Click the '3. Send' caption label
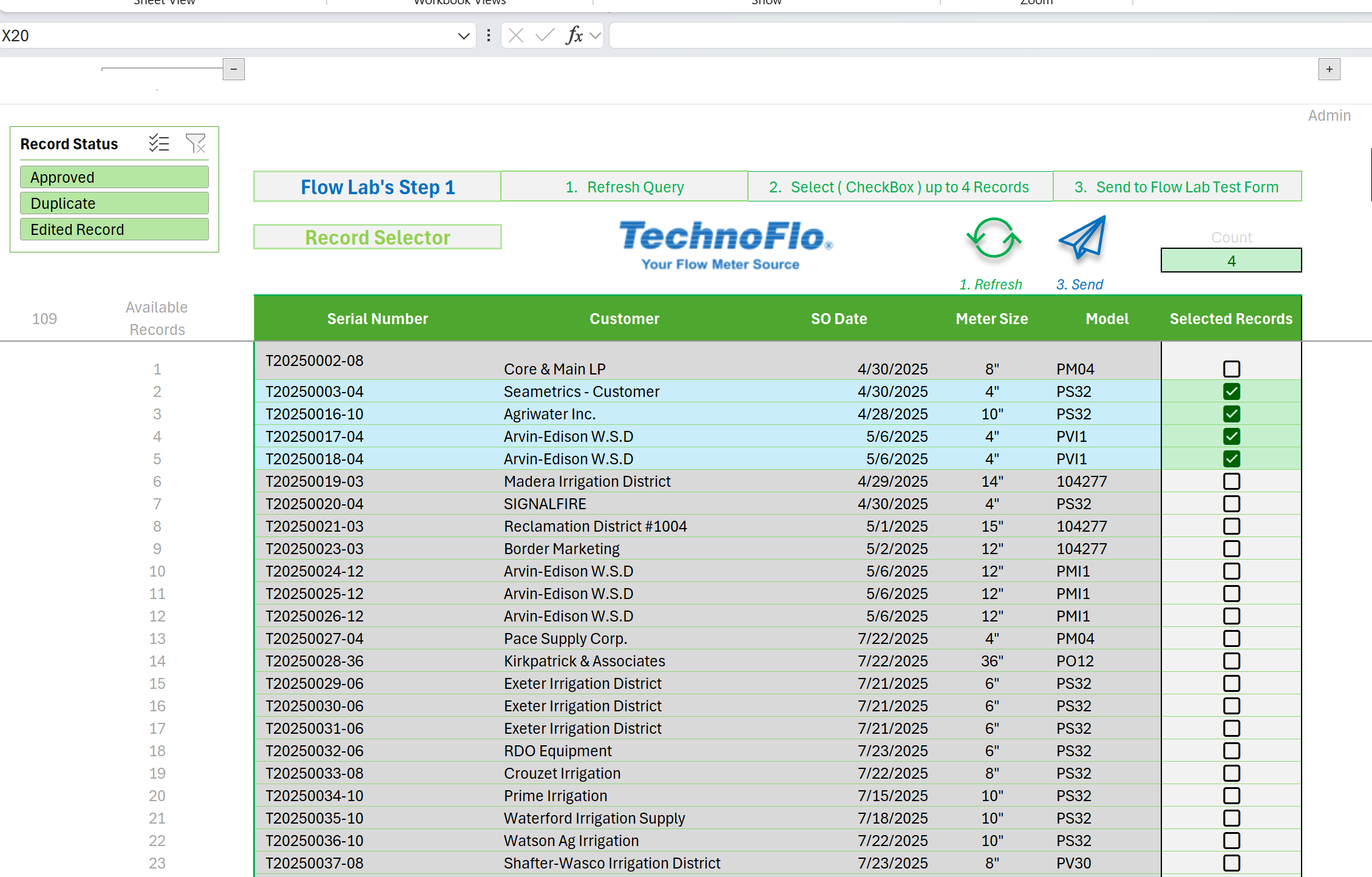Image resolution: width=1372 pixels, height=877 pixels. click(1079, 285)
